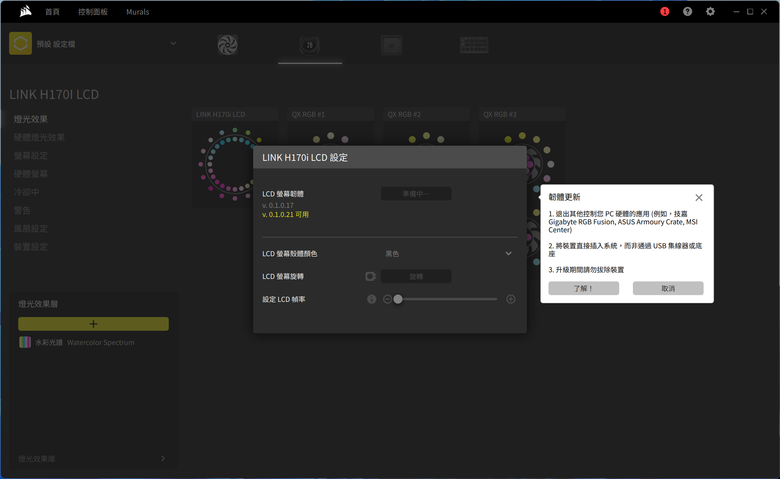Screen dimensions: 780x479
Task: Select 硬體螢幕 in the sidebar
Action: [x=31, y=174]
